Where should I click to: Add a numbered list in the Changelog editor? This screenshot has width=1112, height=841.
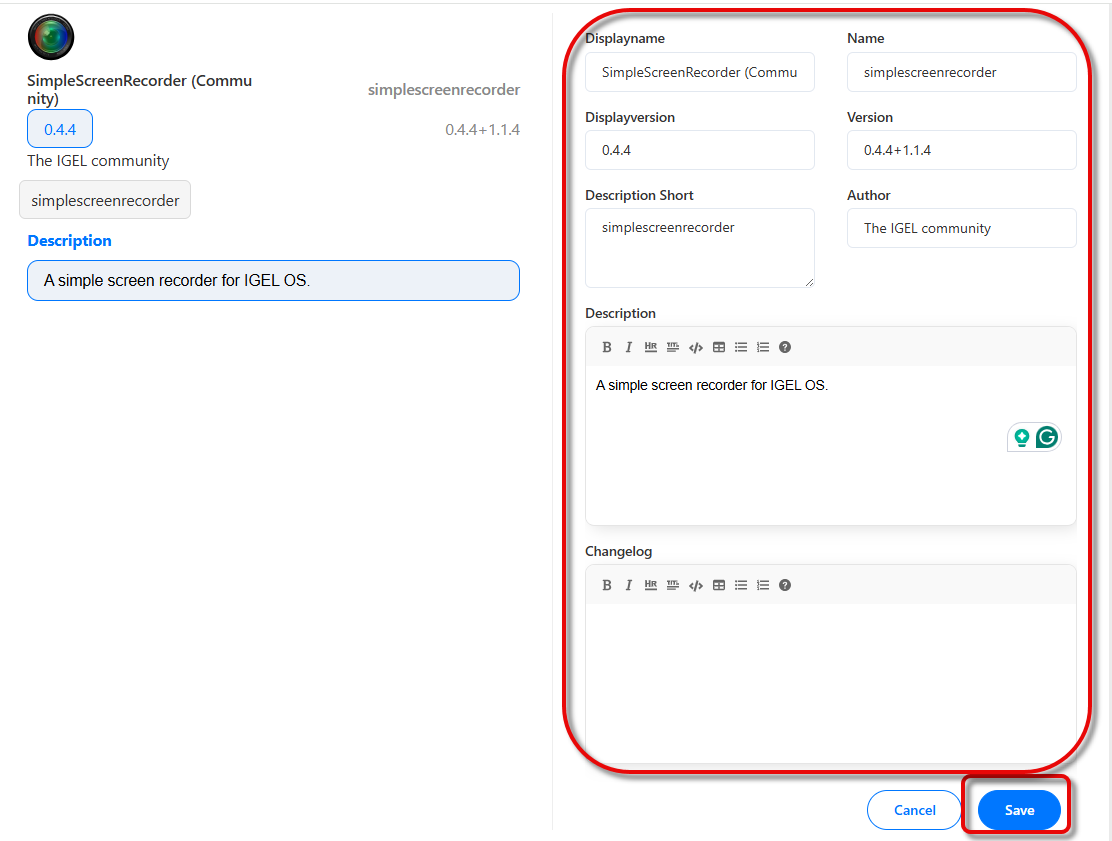click(763, 585)
